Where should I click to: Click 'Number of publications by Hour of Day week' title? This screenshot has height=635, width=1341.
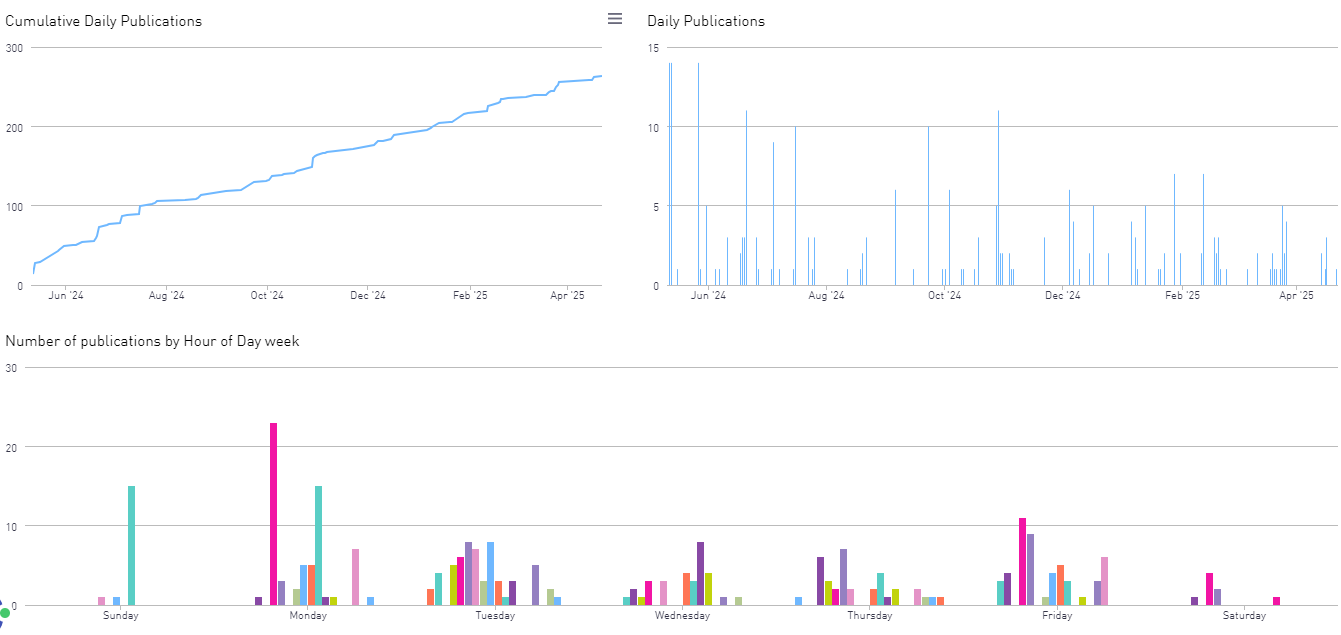click(152, 341)
